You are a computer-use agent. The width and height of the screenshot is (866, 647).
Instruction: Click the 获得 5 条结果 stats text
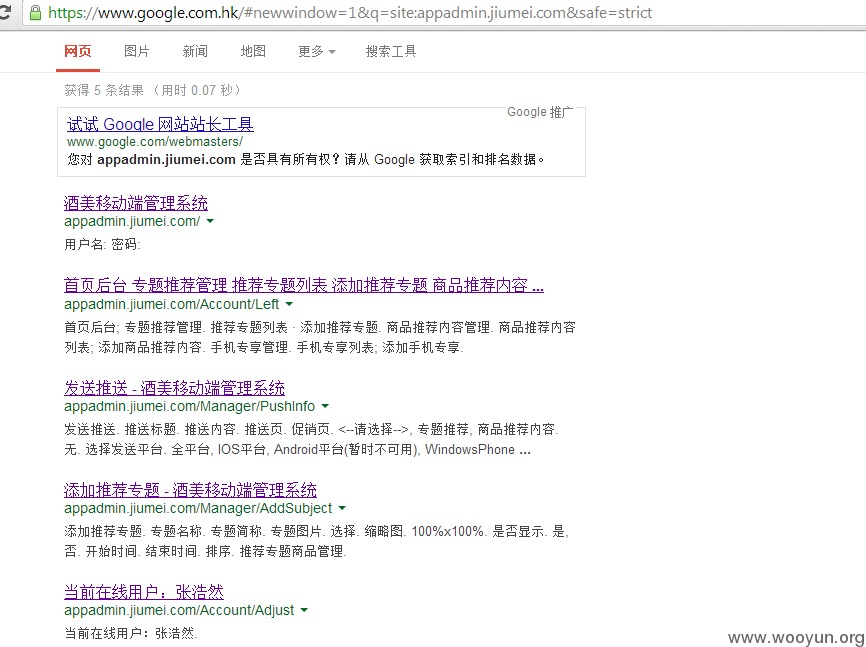pos(153,90)
